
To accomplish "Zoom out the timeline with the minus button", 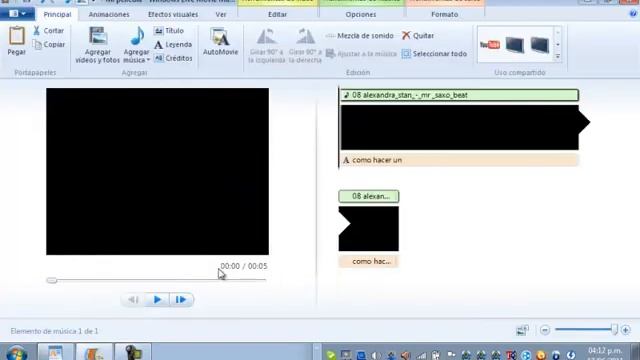I will pyautogui.click(x=545, y=330).
